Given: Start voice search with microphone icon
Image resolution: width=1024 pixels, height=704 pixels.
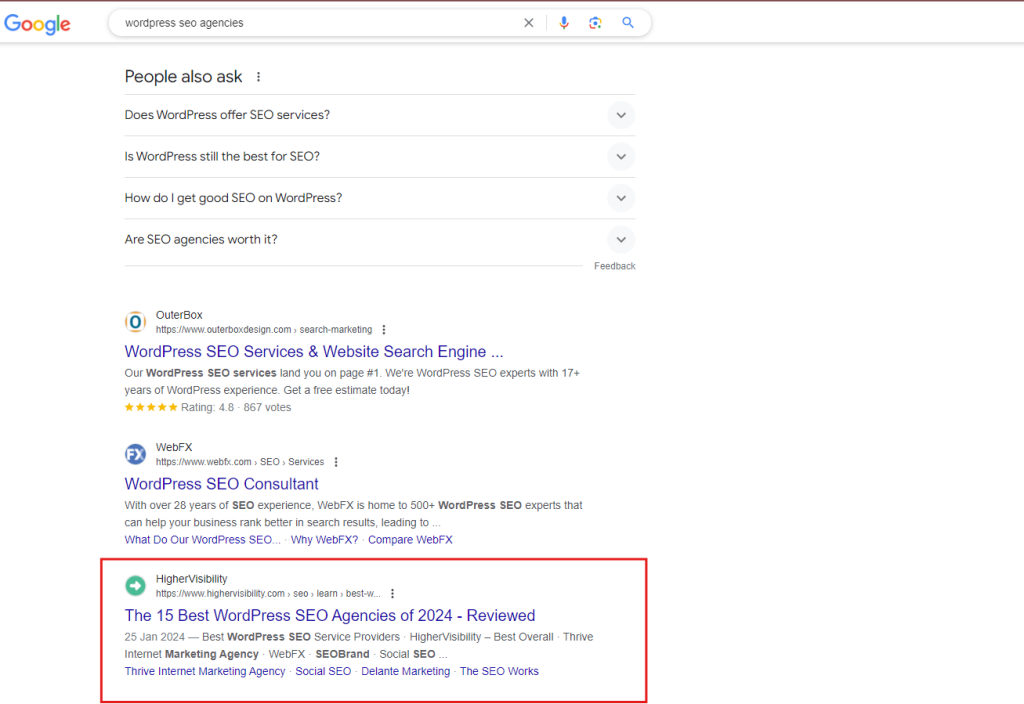Looking at the screenshot, I should click(564, 23).
